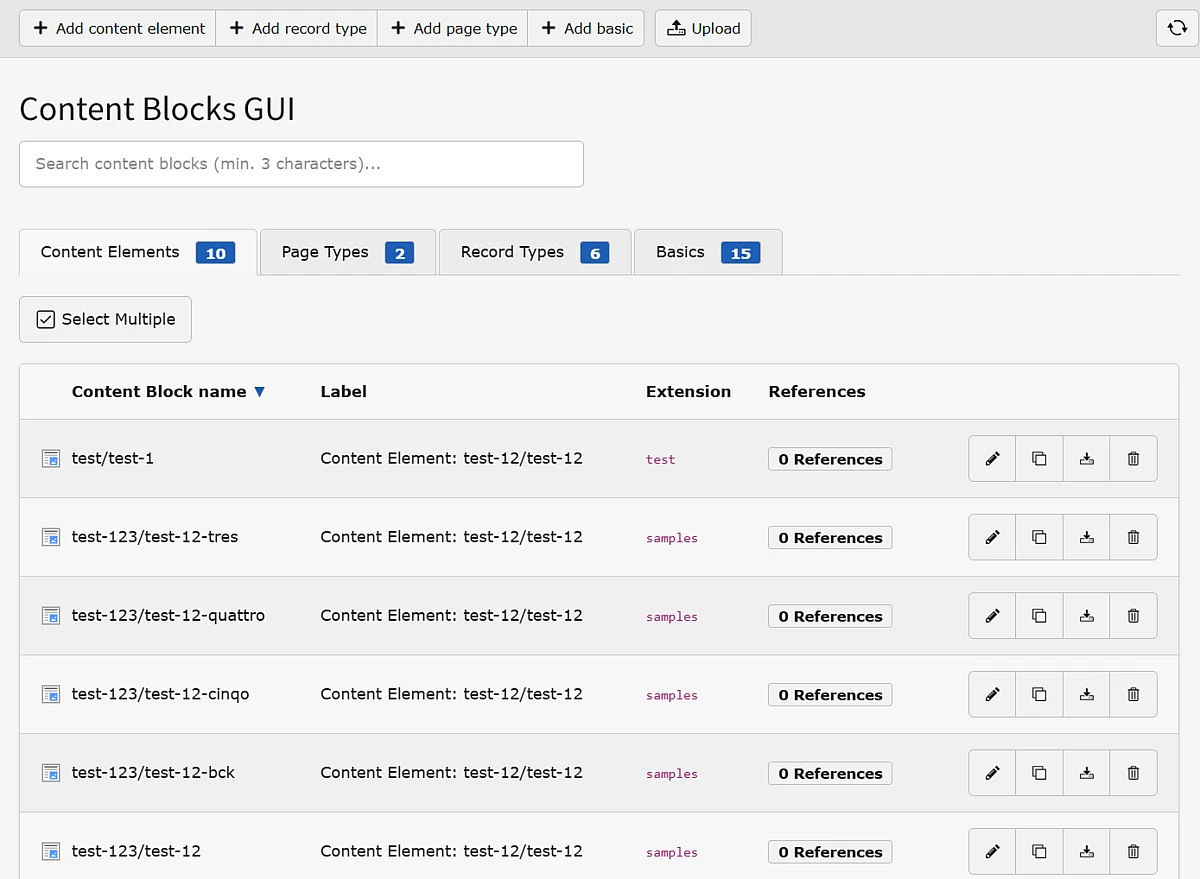Sort by Content Block name arrow

[x=260, y=392]
